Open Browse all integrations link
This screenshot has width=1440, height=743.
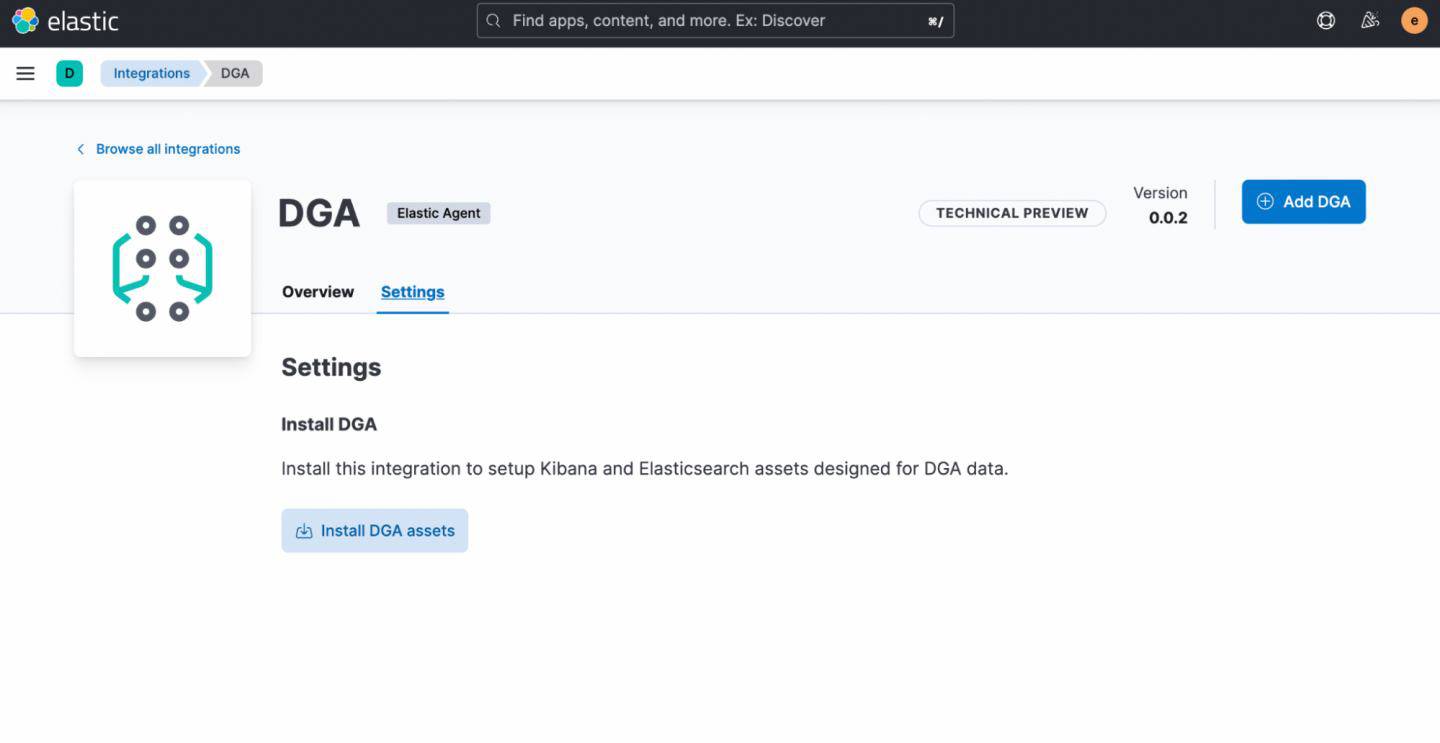click(168, 149)
